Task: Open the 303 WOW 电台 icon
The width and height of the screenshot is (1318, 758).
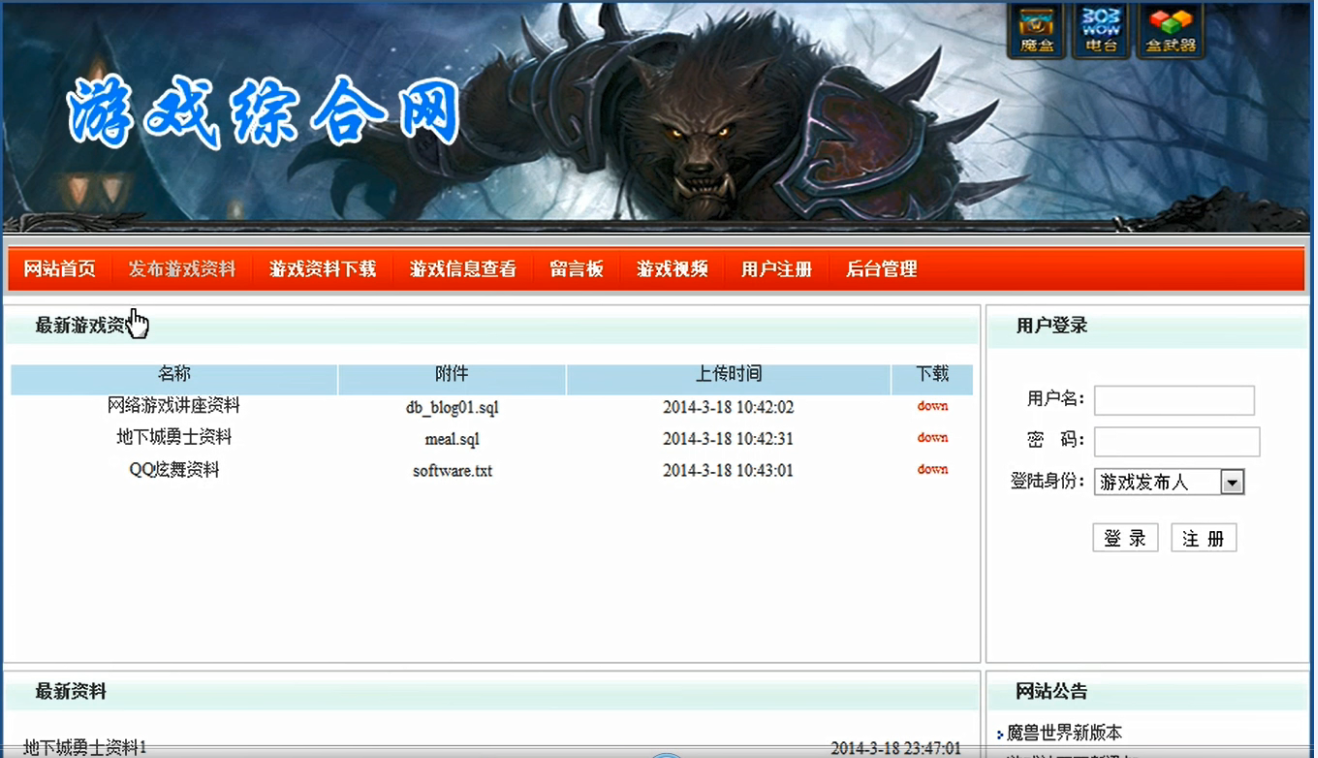Action: (1101, 32)
